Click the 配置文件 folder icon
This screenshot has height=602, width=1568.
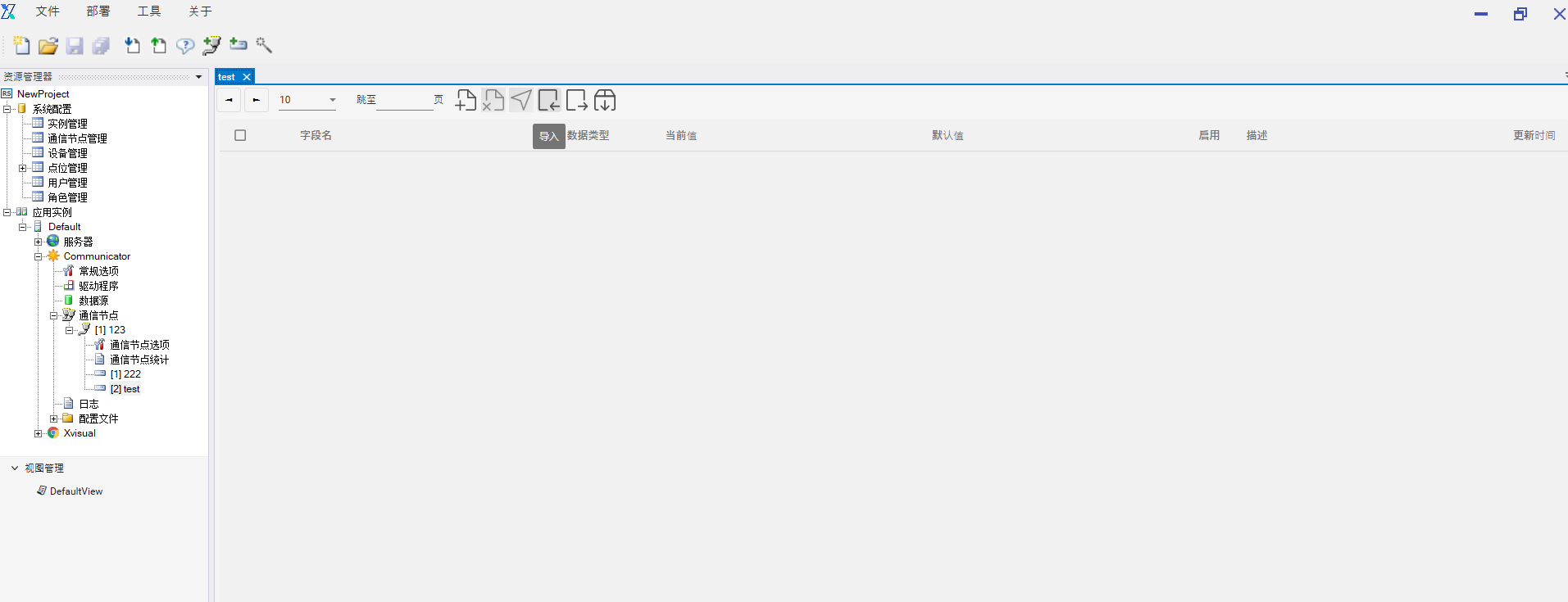[68, 418]
